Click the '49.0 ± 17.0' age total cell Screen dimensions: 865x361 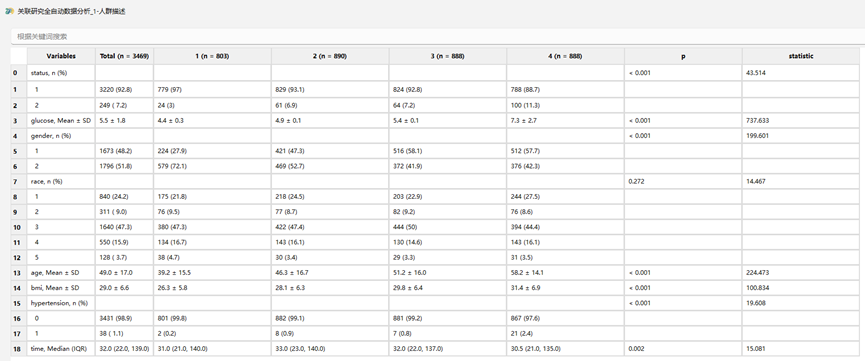[124, 273]
